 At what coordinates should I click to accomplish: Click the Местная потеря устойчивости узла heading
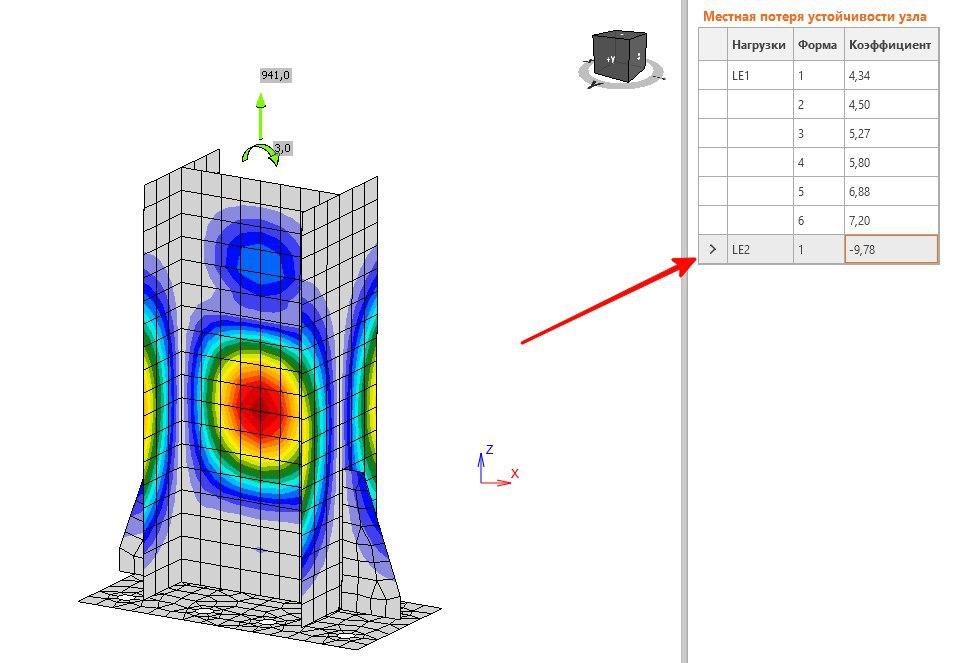(x=815, y=16)
